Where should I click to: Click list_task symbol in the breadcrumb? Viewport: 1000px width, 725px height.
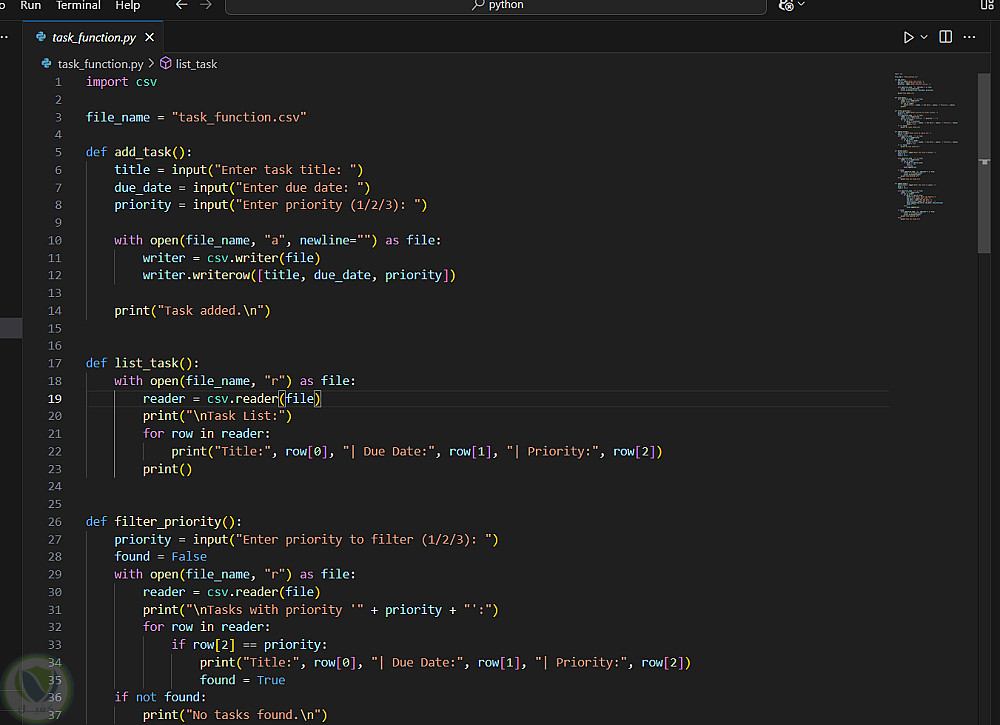(196, 64)
